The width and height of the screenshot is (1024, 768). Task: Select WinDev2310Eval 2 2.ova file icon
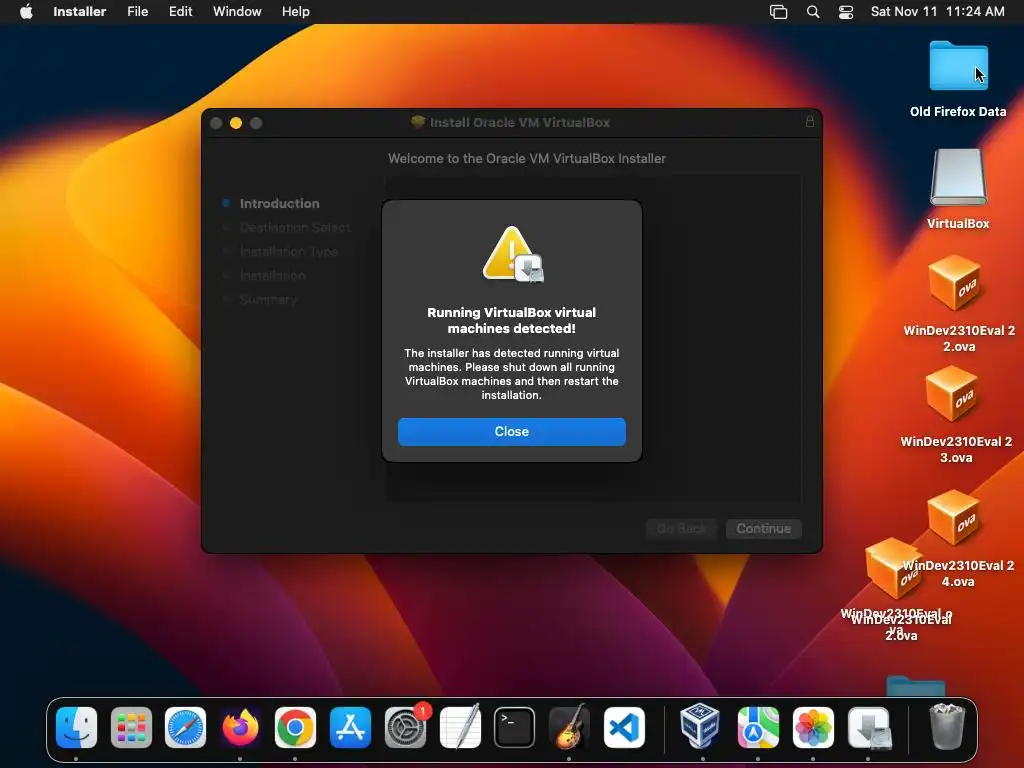click(955, 284)
